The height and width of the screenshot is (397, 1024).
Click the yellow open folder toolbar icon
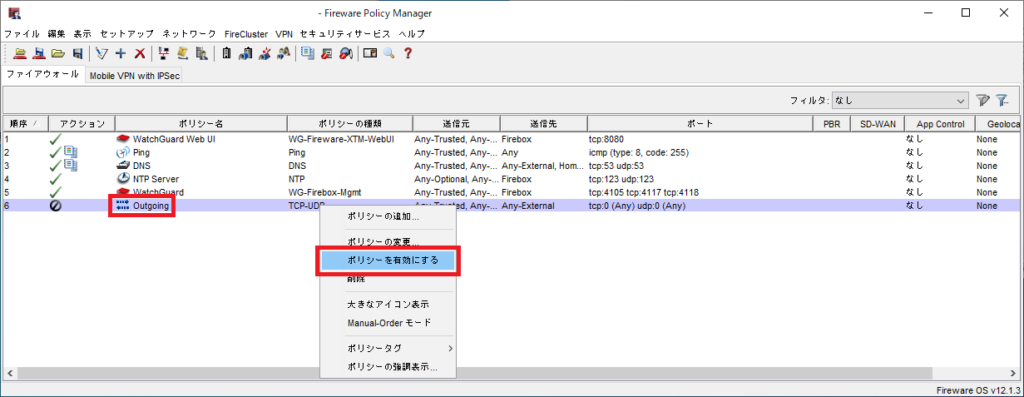coord(58,54)
